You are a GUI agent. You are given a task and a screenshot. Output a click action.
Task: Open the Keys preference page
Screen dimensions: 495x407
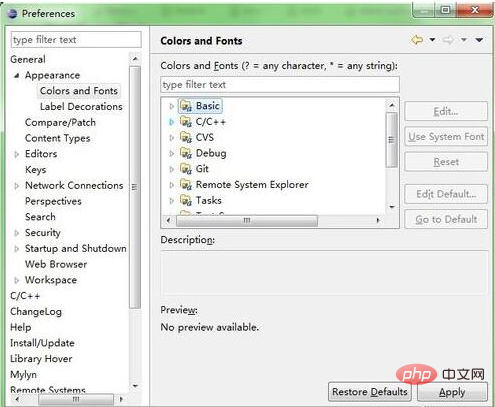pos(36,170)
